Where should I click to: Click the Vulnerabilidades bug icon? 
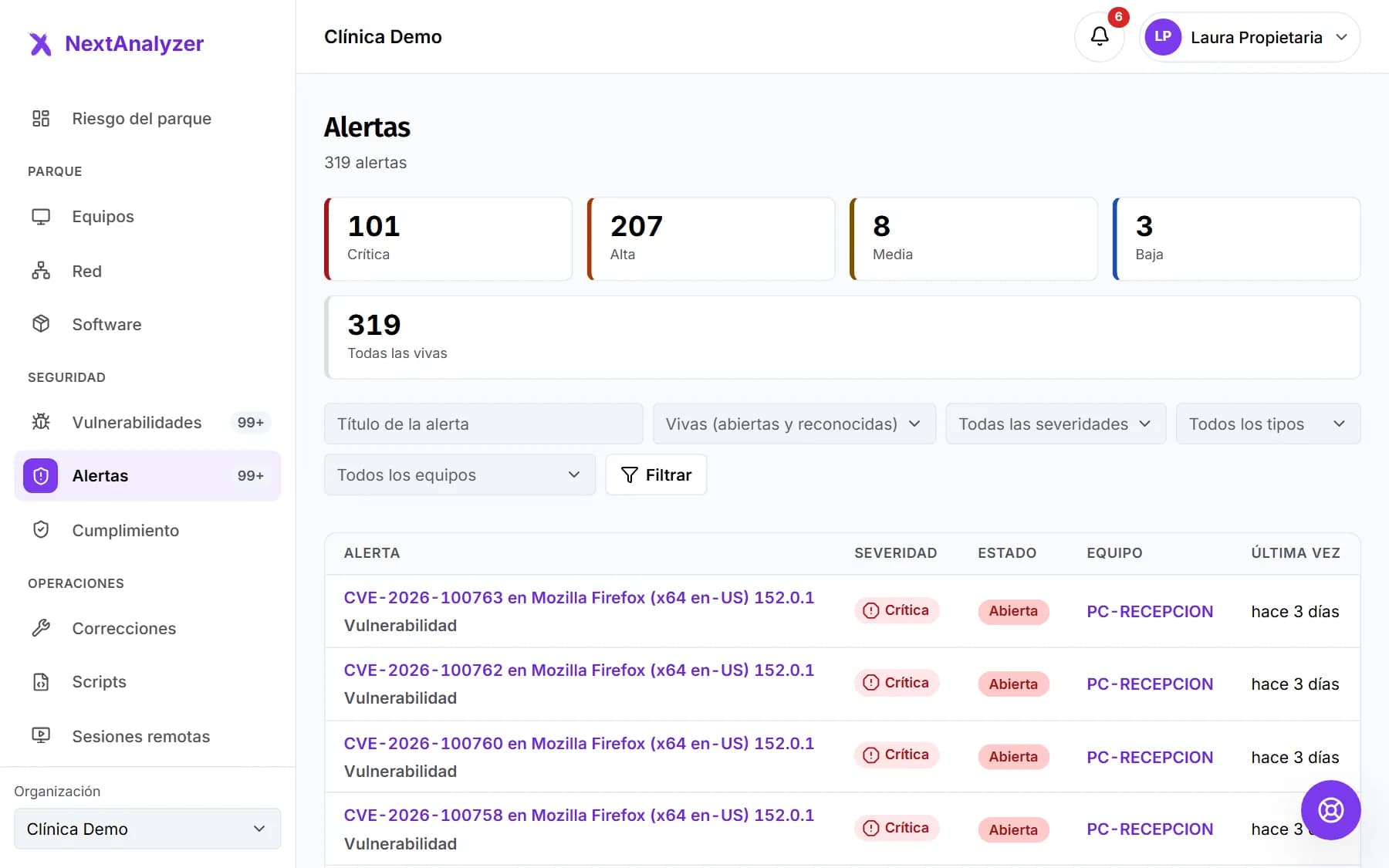tap(41, 422)
